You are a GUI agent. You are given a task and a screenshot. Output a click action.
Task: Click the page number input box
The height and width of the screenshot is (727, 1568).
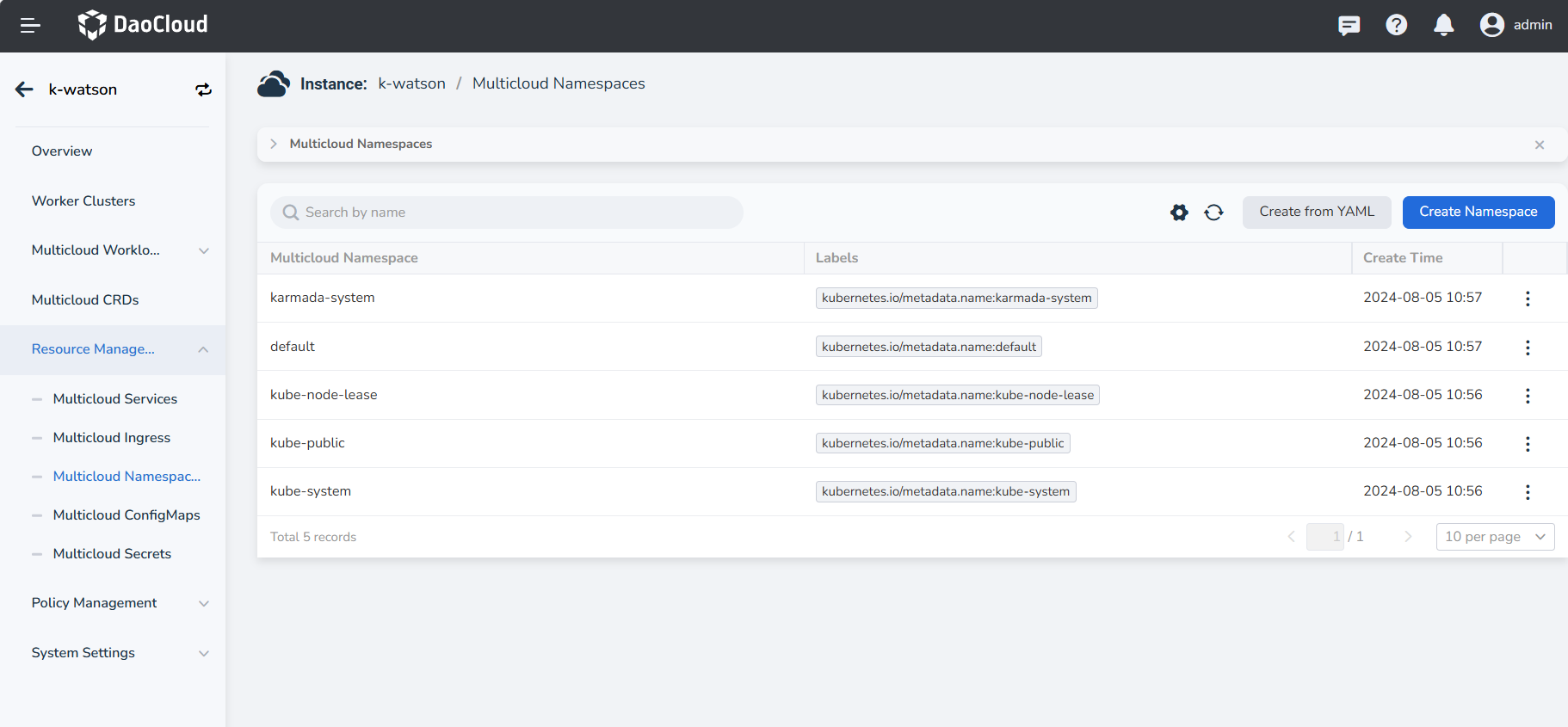click(1324, 537)
